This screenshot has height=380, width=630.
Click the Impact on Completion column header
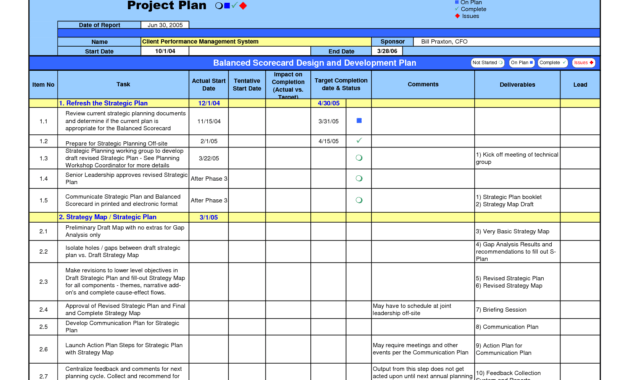(x=288, y=85)
